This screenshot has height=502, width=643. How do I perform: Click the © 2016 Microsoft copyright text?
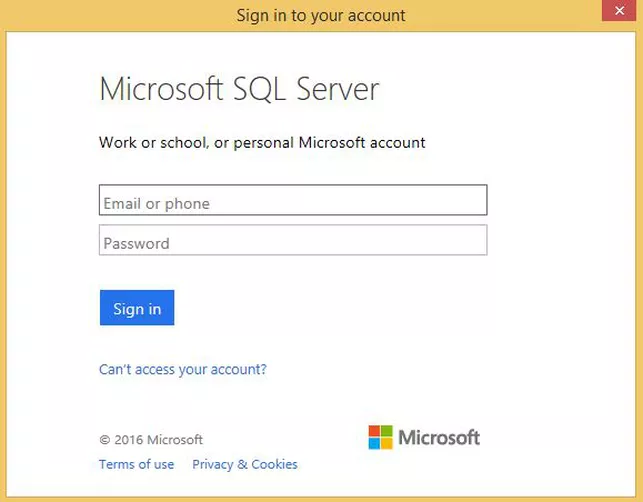point(151,440)
